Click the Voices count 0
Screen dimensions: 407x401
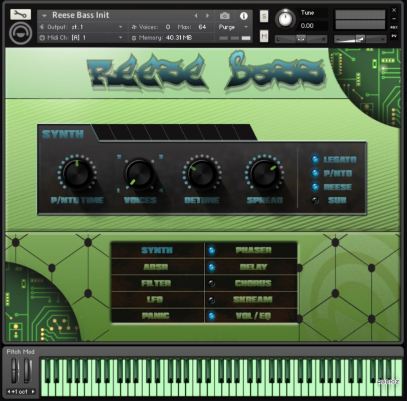[168, 27]
